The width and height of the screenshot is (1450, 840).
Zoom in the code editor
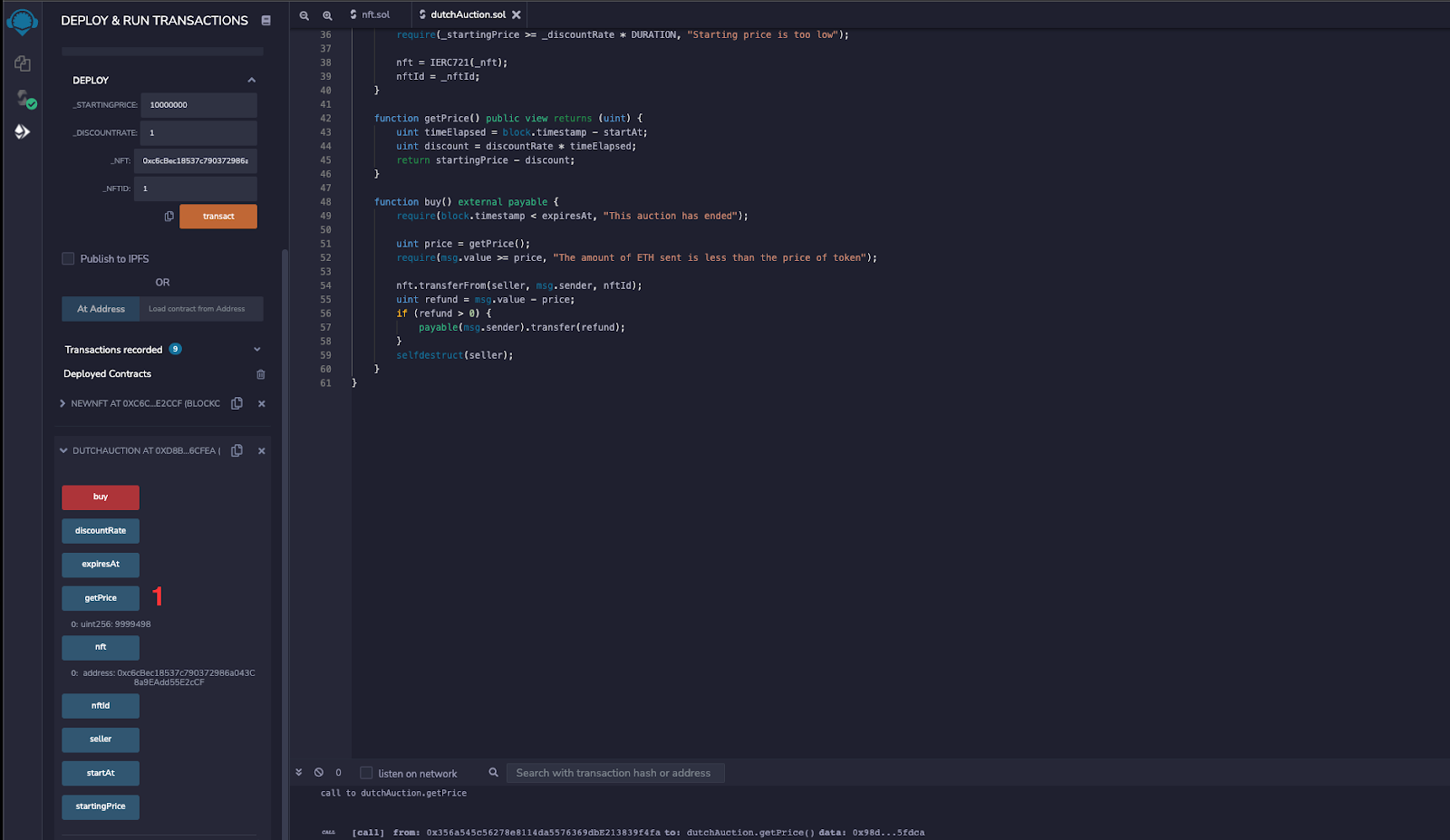(x=328, y=15)
